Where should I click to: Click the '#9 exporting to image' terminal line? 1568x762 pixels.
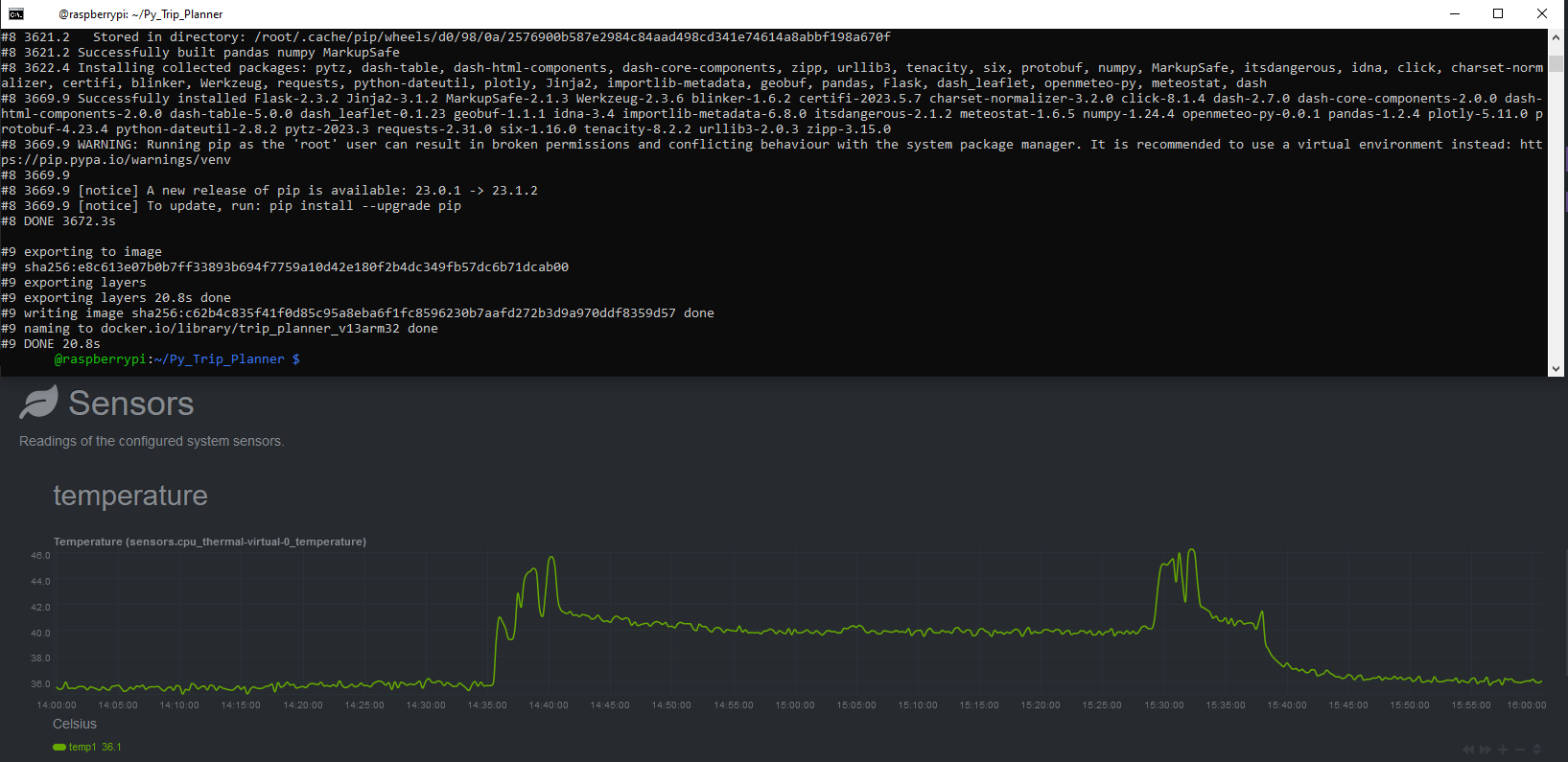[82, 252]
